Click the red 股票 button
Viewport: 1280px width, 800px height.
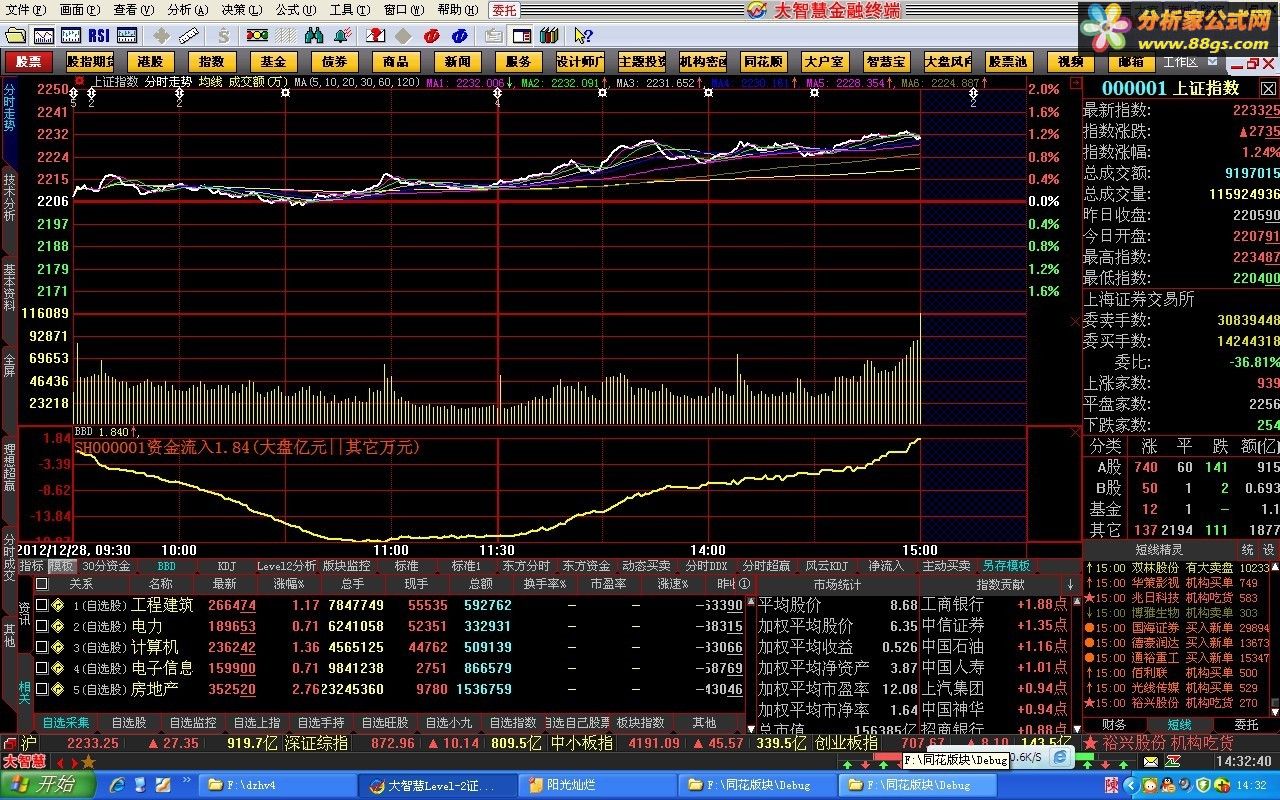coord(28,62)
